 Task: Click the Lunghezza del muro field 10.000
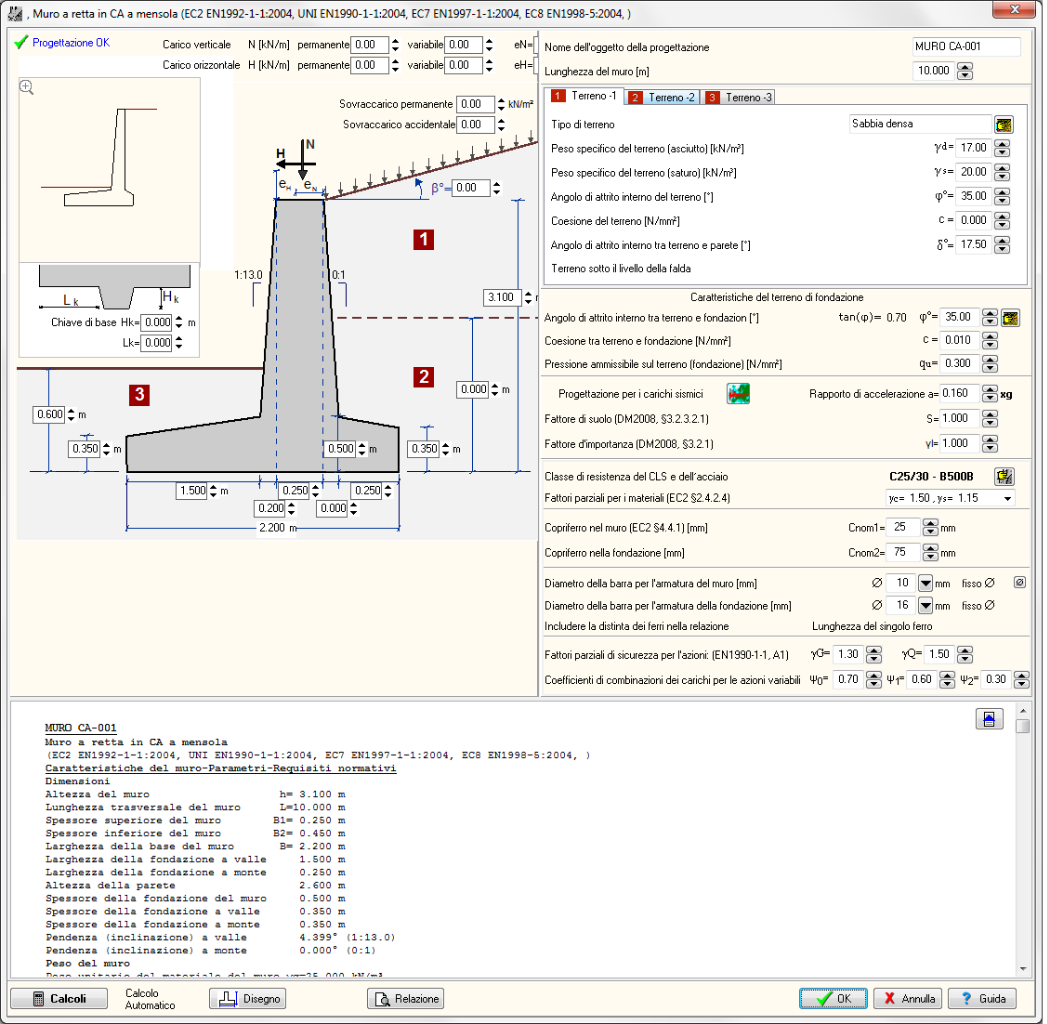point(933,71)
